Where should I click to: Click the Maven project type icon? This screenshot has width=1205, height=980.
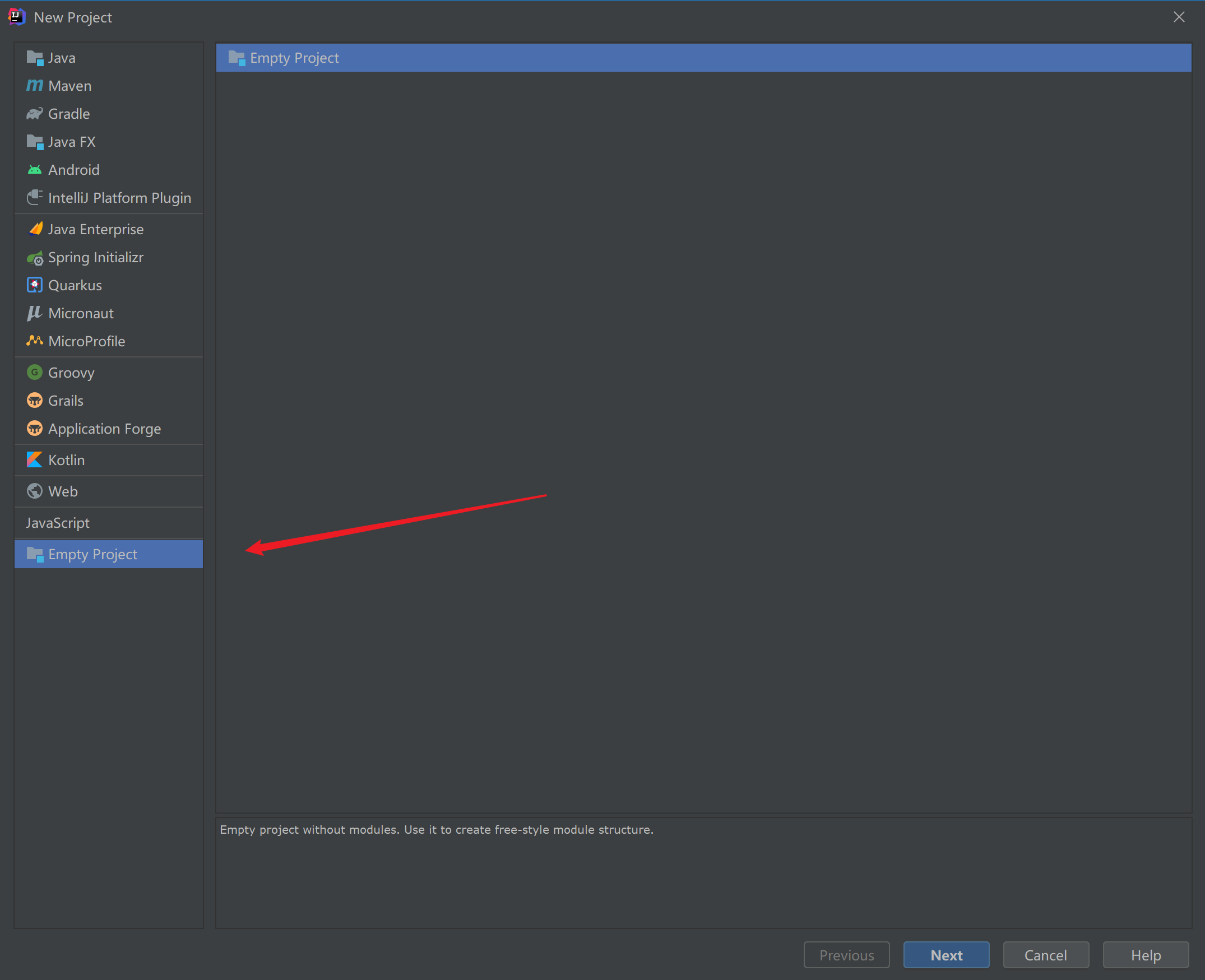point(34,86)
